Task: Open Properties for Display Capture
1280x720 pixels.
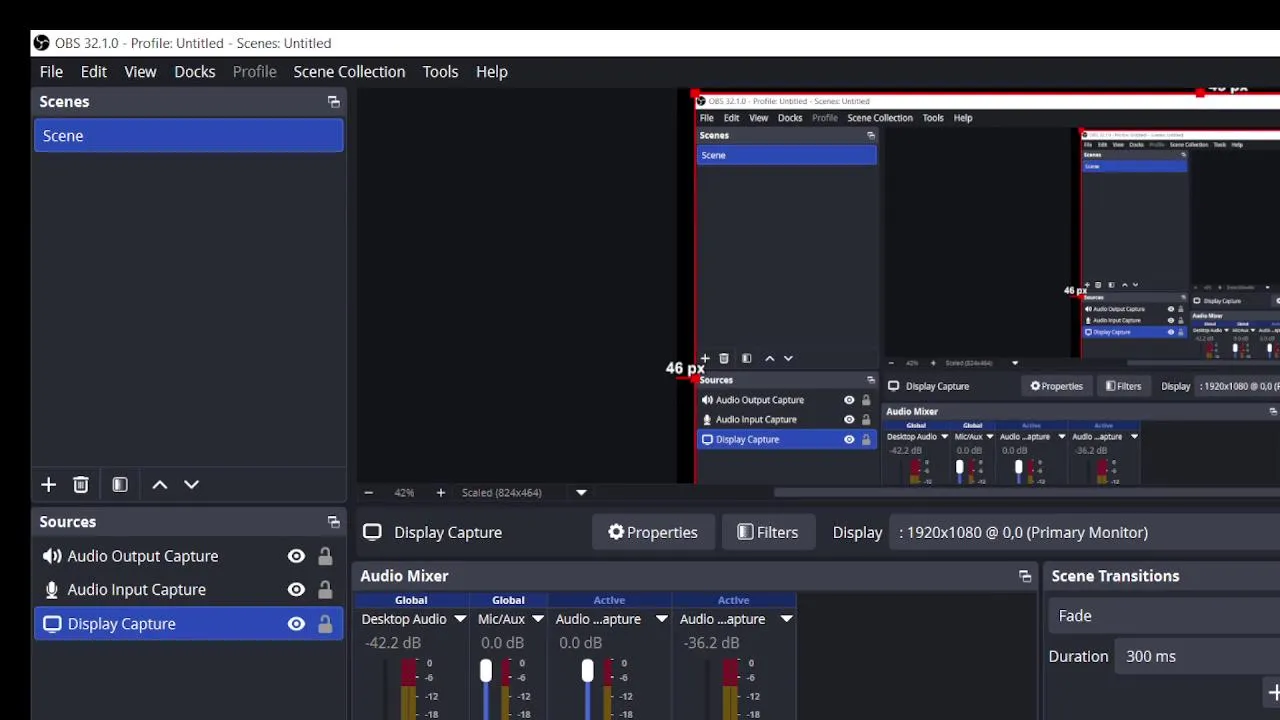Action: tap(653, 532)
